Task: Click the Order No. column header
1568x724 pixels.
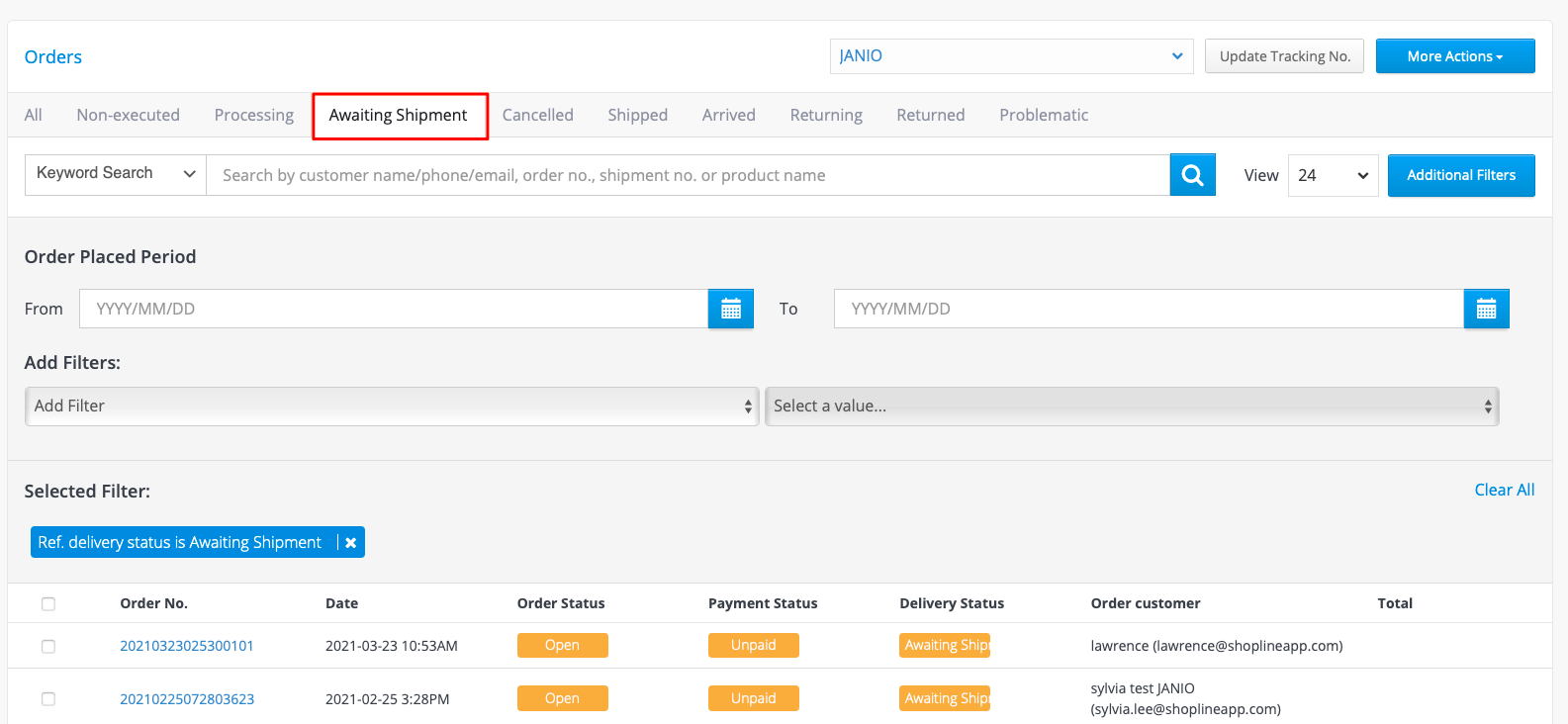Action: coord(153,603)
